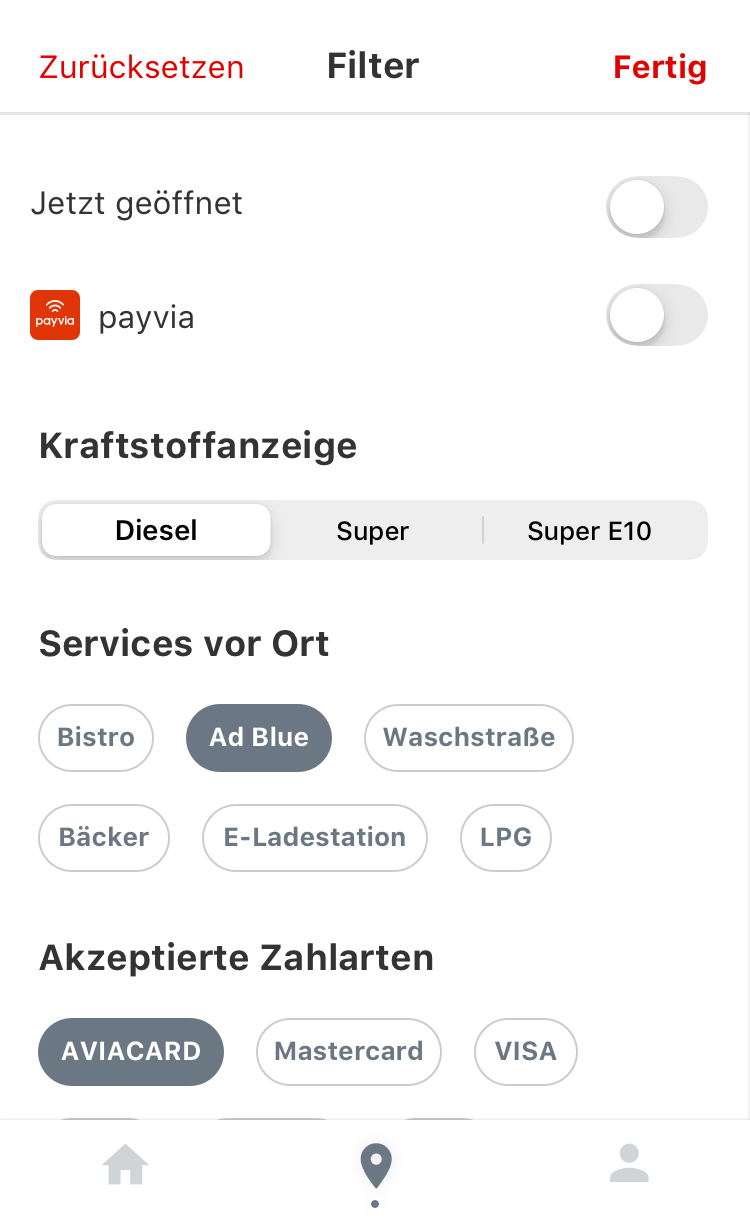Switch fuel display to Super
The width and height of the screenshot is (750, 1220).
[372, 531]
